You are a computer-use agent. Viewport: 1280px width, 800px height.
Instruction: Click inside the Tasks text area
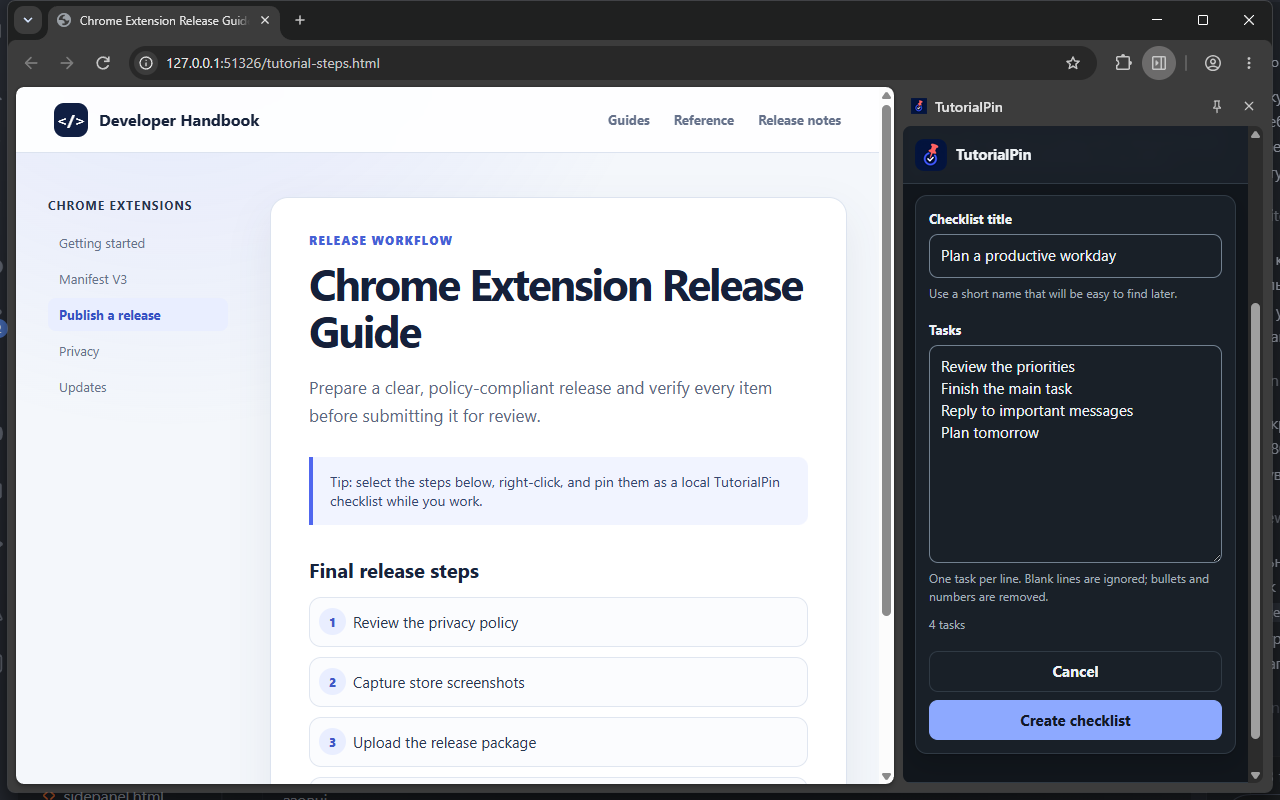point(1075,454)
